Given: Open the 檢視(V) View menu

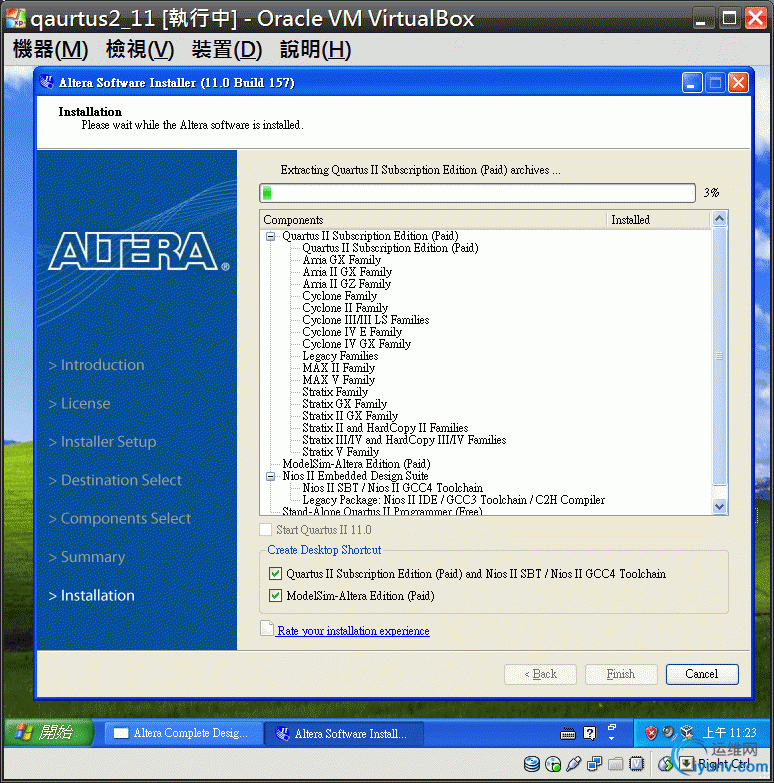Looking at the screenshot, I should (x=140, y=49).
